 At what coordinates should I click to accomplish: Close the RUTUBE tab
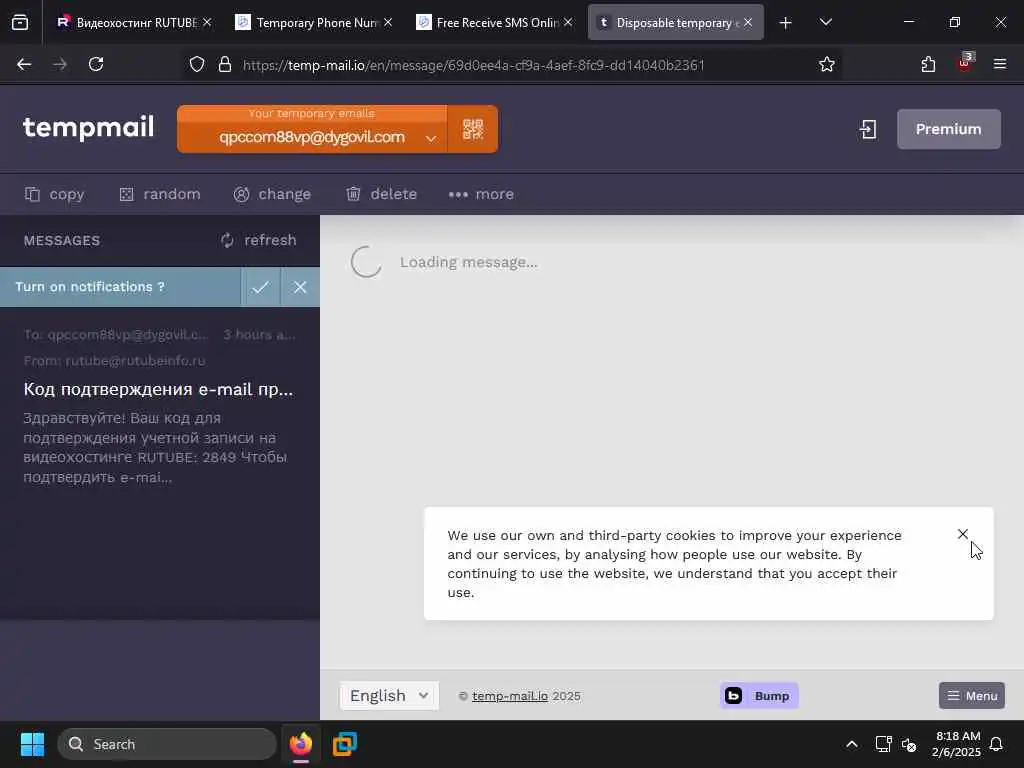click(x=207, y=22)
